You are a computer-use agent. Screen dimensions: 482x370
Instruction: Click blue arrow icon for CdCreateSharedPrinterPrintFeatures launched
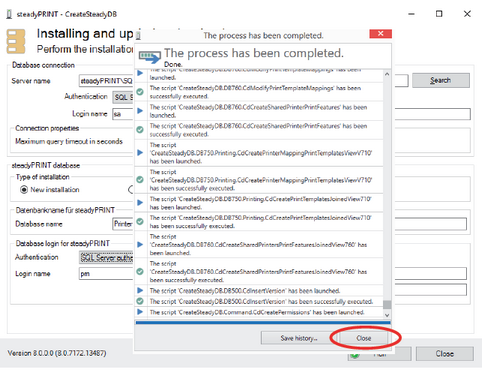tap(140, 111)
